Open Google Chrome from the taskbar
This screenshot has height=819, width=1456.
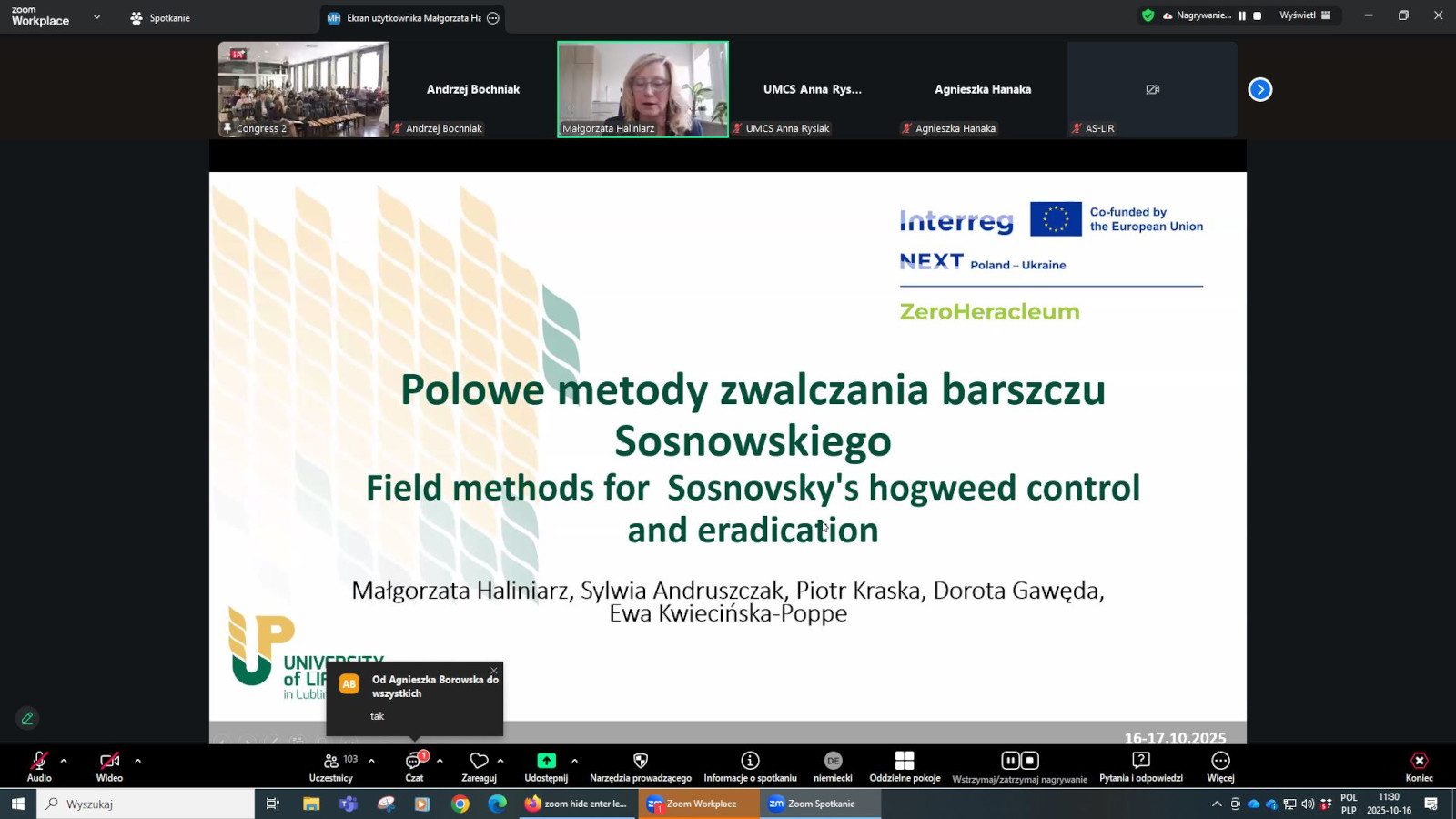tap(460, 804)
